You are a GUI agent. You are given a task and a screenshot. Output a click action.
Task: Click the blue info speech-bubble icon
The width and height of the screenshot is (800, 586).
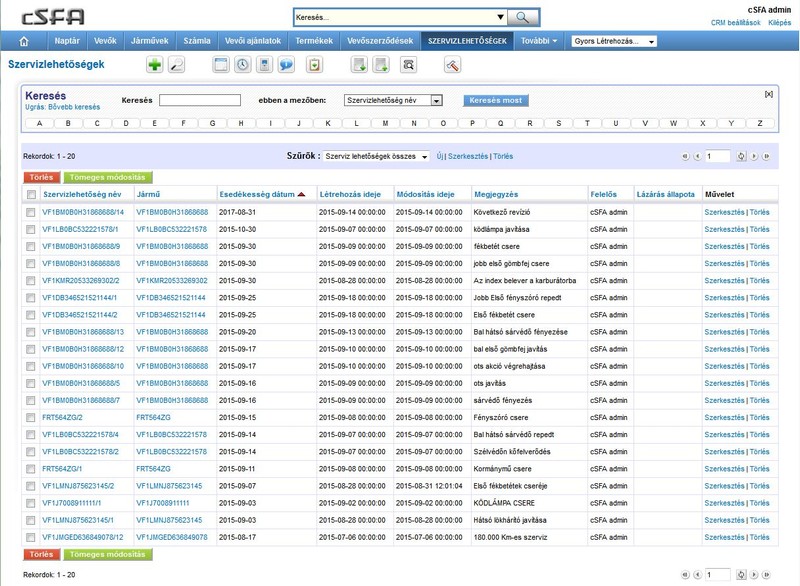pyautogui.click(x=286, y=65)
